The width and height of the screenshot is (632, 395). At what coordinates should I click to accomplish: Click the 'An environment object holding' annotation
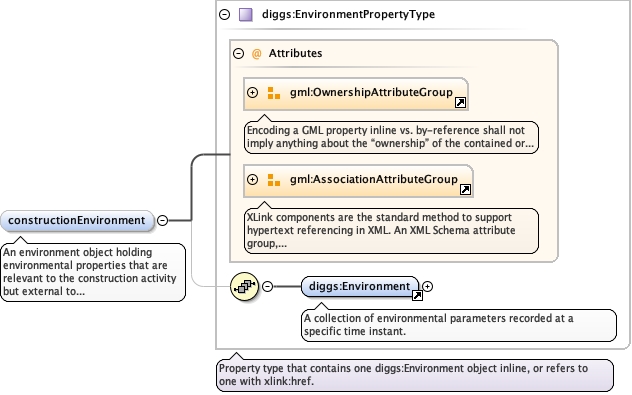click(93, 272)
